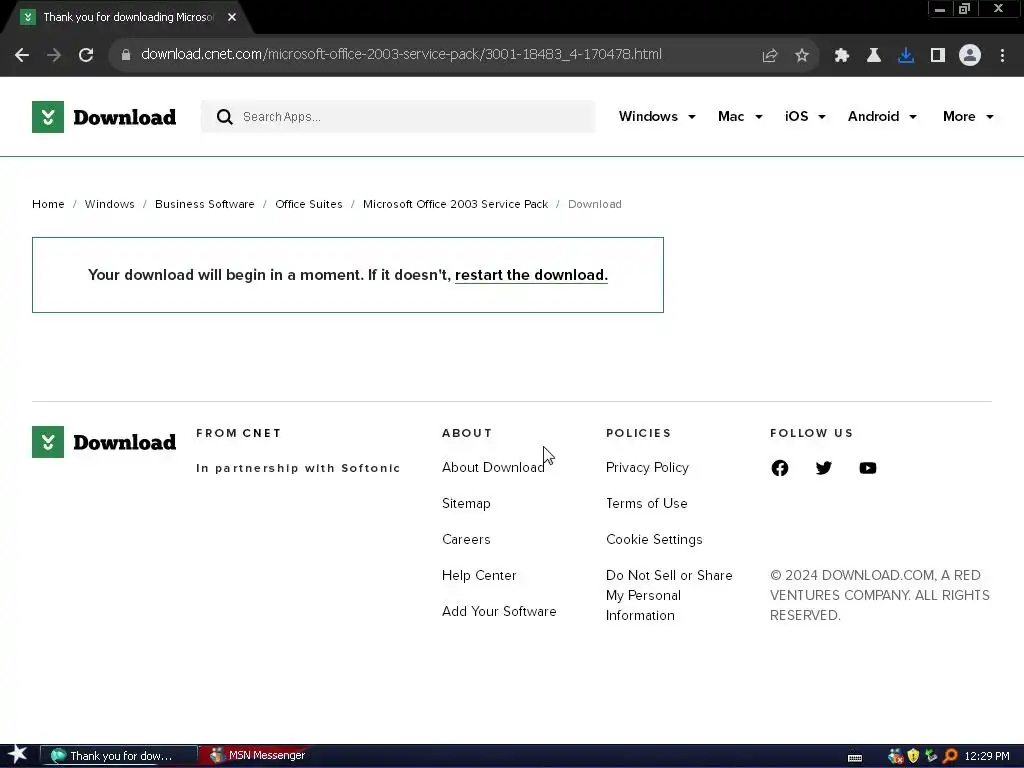Click the padlock site info icon
This screenshot has width=1024, height=768.
(x=126, y=55)
